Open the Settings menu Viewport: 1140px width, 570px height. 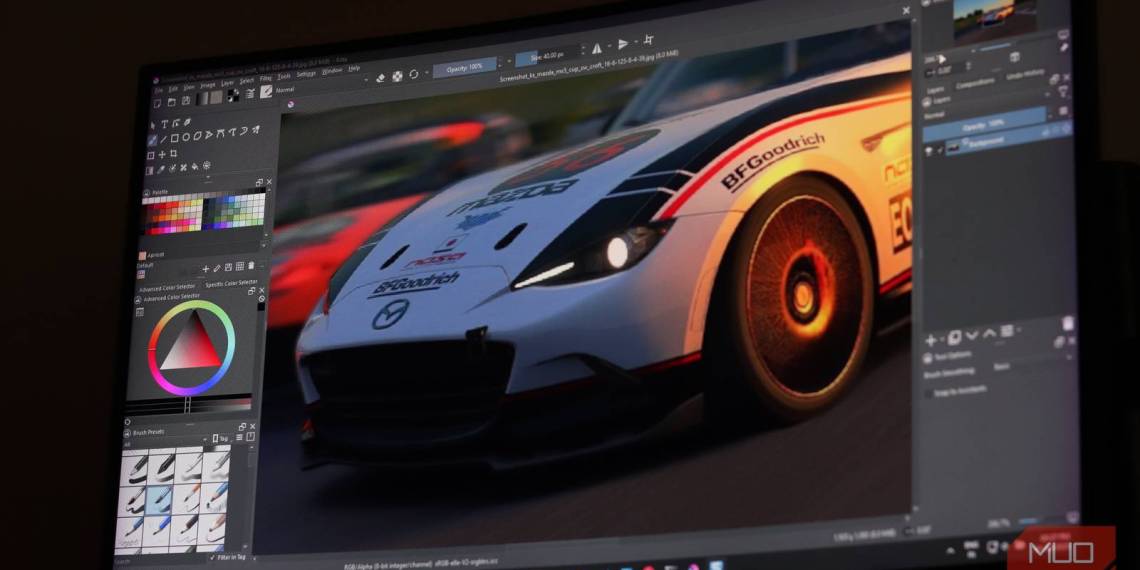point(306,74)
